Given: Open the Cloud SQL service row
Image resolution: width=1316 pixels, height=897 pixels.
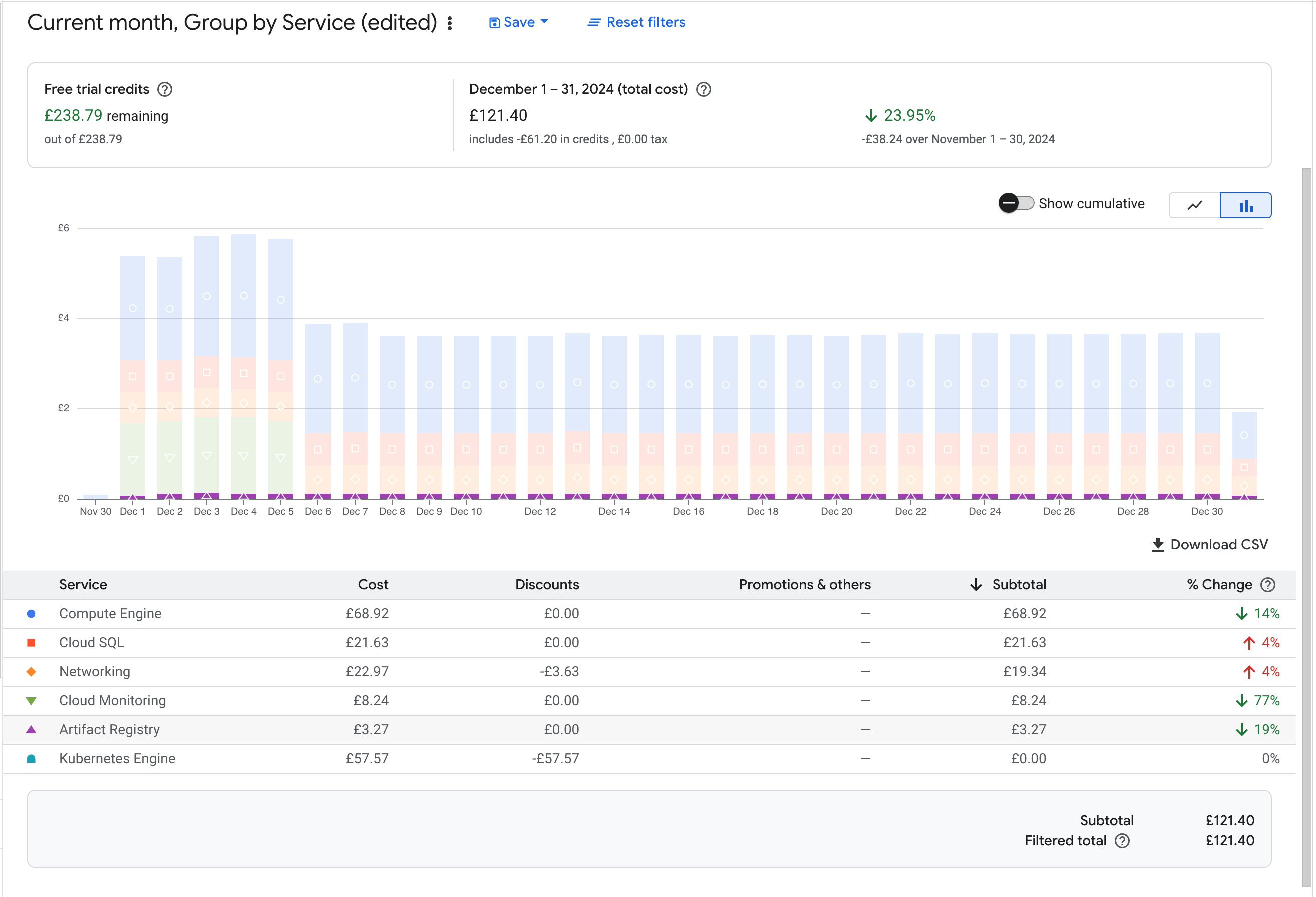Looking at the screenshot, I should tap(91, 642).
